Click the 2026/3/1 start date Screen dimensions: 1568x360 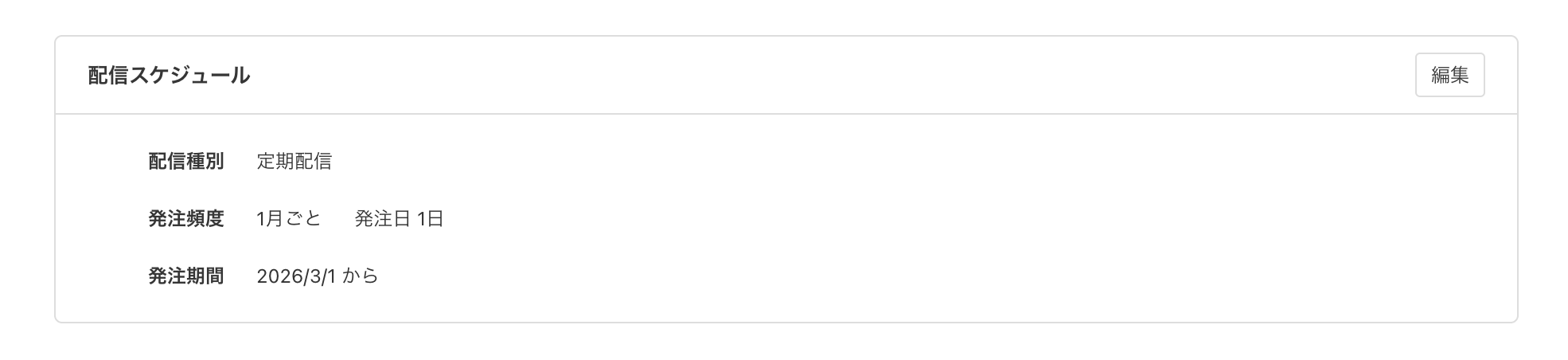click(x=296, y=276)
